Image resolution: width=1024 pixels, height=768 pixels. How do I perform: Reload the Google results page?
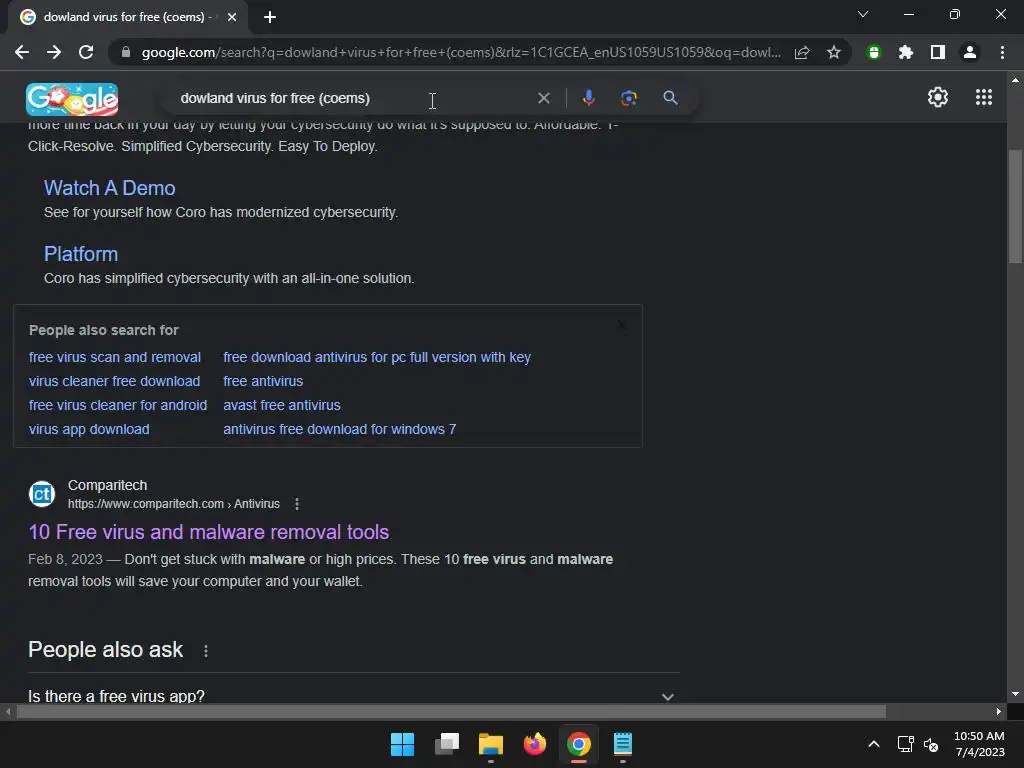pyautogui.click(x=86, y=52)
